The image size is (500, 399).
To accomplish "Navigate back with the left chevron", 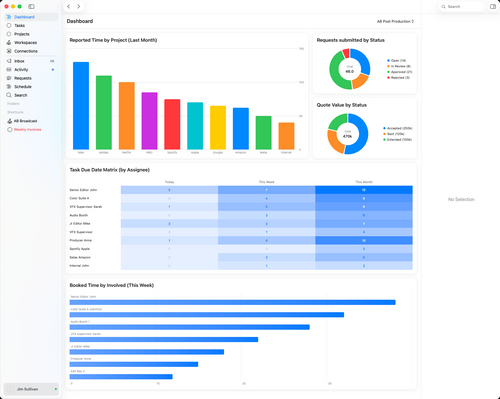I will click(x=69, y=6).
